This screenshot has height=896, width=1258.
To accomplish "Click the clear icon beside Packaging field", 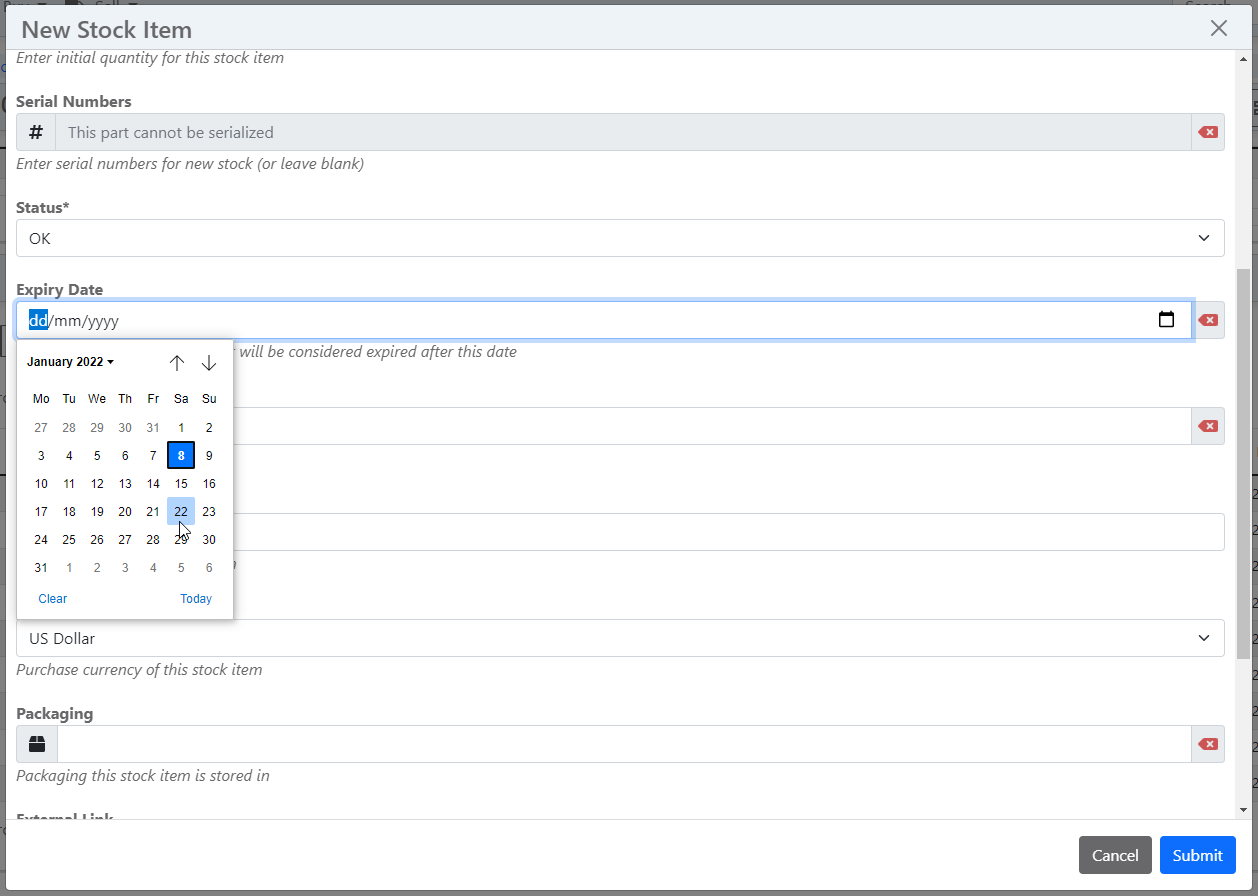I will [x=1208, y=744].
